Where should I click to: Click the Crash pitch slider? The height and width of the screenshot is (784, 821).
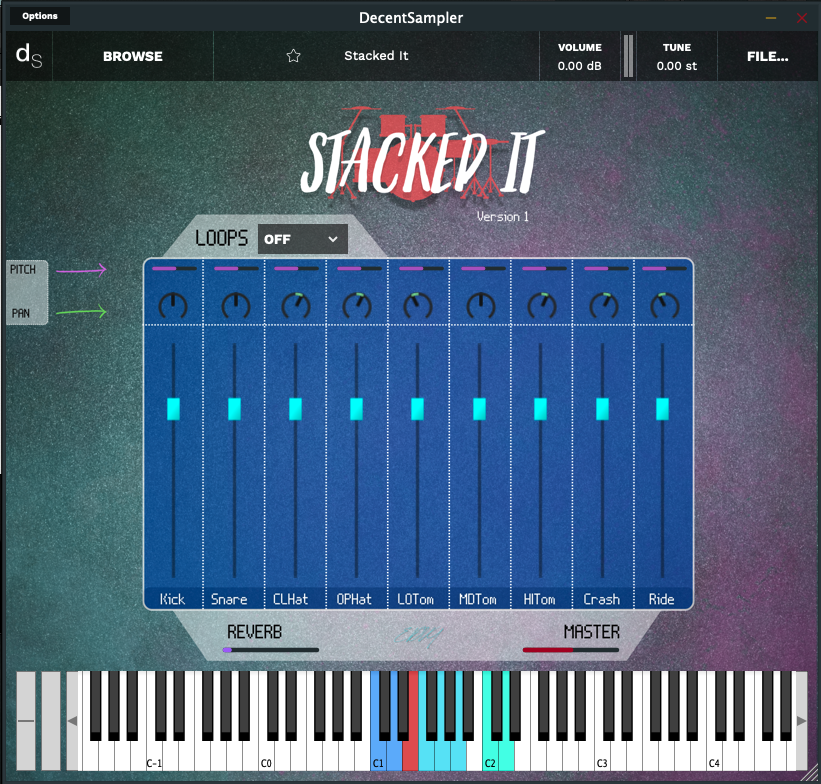click(x=606, y=269)
